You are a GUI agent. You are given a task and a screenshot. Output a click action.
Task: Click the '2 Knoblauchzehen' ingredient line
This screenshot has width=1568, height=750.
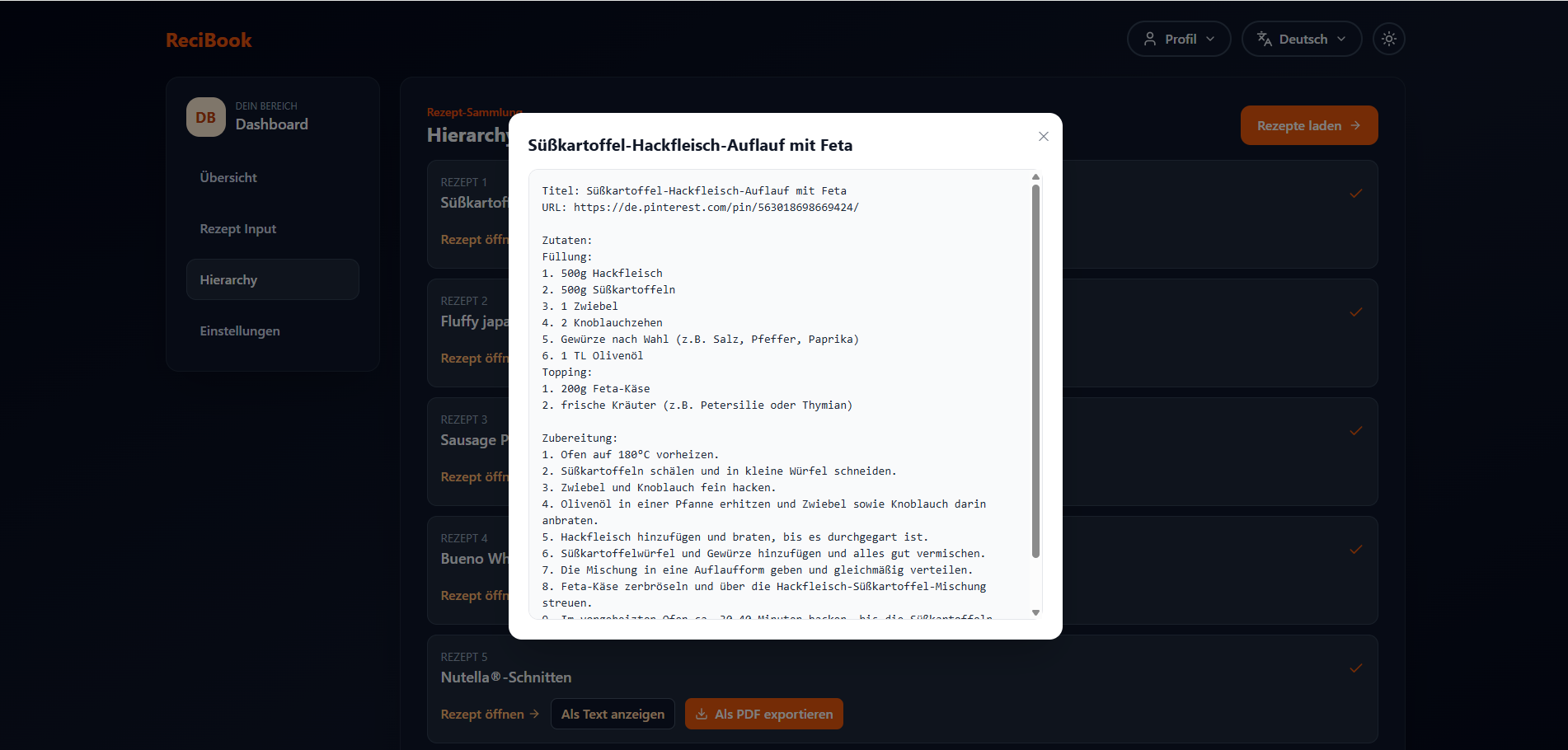tap(602, 322)
